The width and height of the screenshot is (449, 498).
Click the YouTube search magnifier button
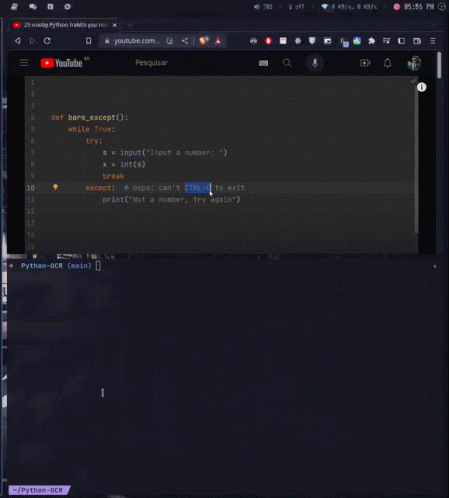pos(287,63)
